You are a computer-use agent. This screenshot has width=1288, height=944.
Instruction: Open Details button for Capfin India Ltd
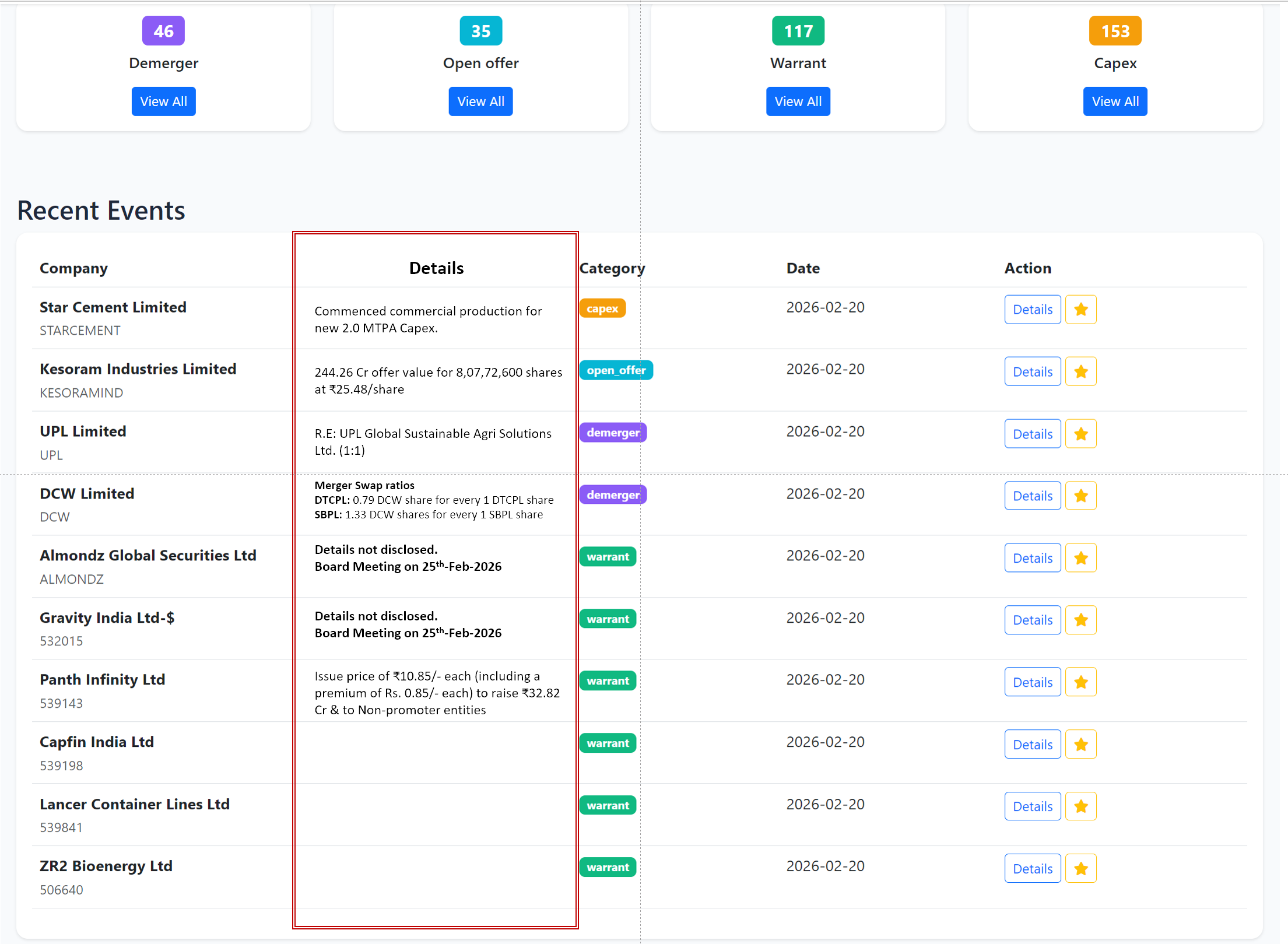(x=1032, y=745)
